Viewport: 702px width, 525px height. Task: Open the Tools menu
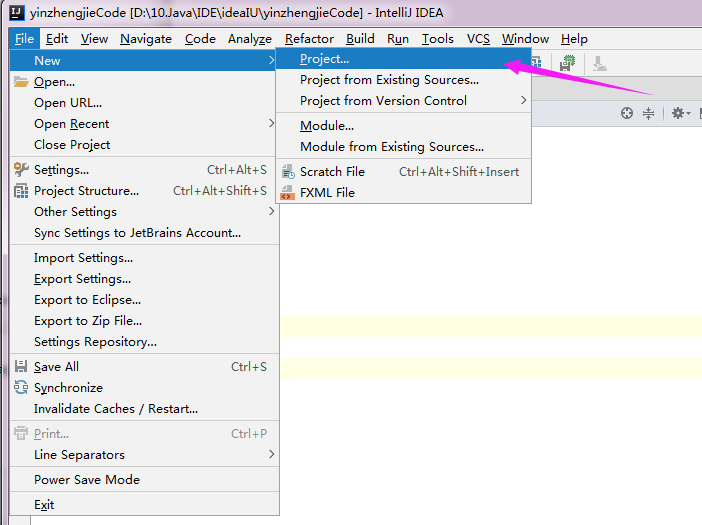point(437,39)
